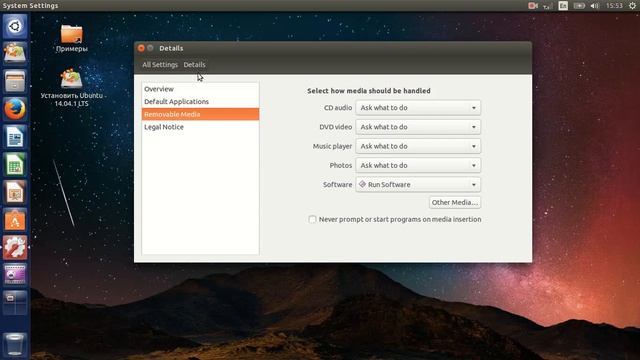Toggle Never prompt or start programs checkbox
This screenshot has width=640, height=360.
click(312, 220)
